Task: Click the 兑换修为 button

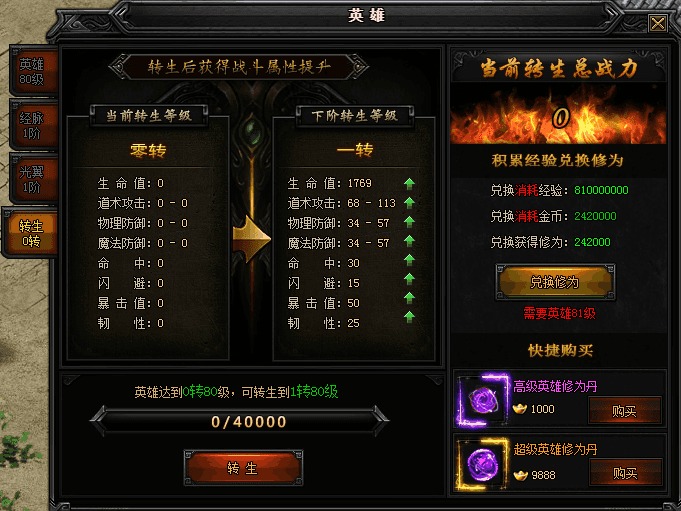Action: pyautogui.click(x=555, y=282)
